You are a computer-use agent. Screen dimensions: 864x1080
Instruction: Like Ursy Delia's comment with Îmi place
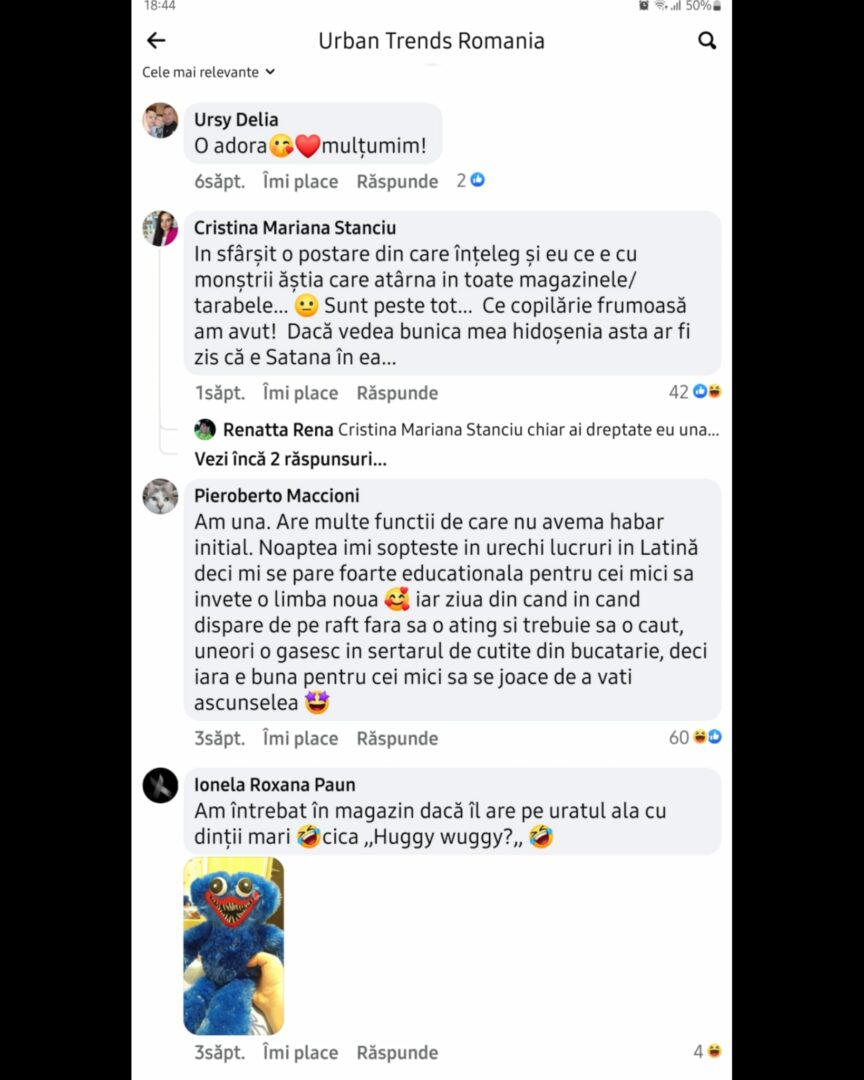[300, 182]
